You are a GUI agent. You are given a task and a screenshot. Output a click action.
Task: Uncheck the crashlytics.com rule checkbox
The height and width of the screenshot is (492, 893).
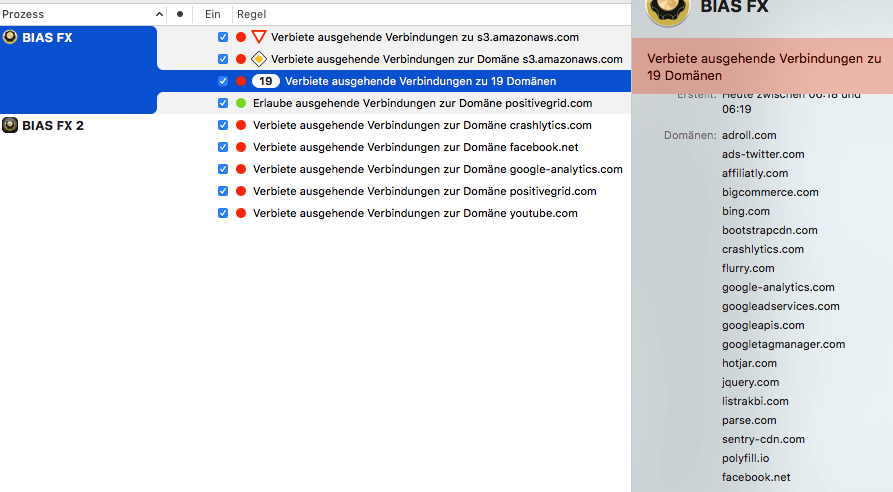pyautogui.click(x=223, y=125)
